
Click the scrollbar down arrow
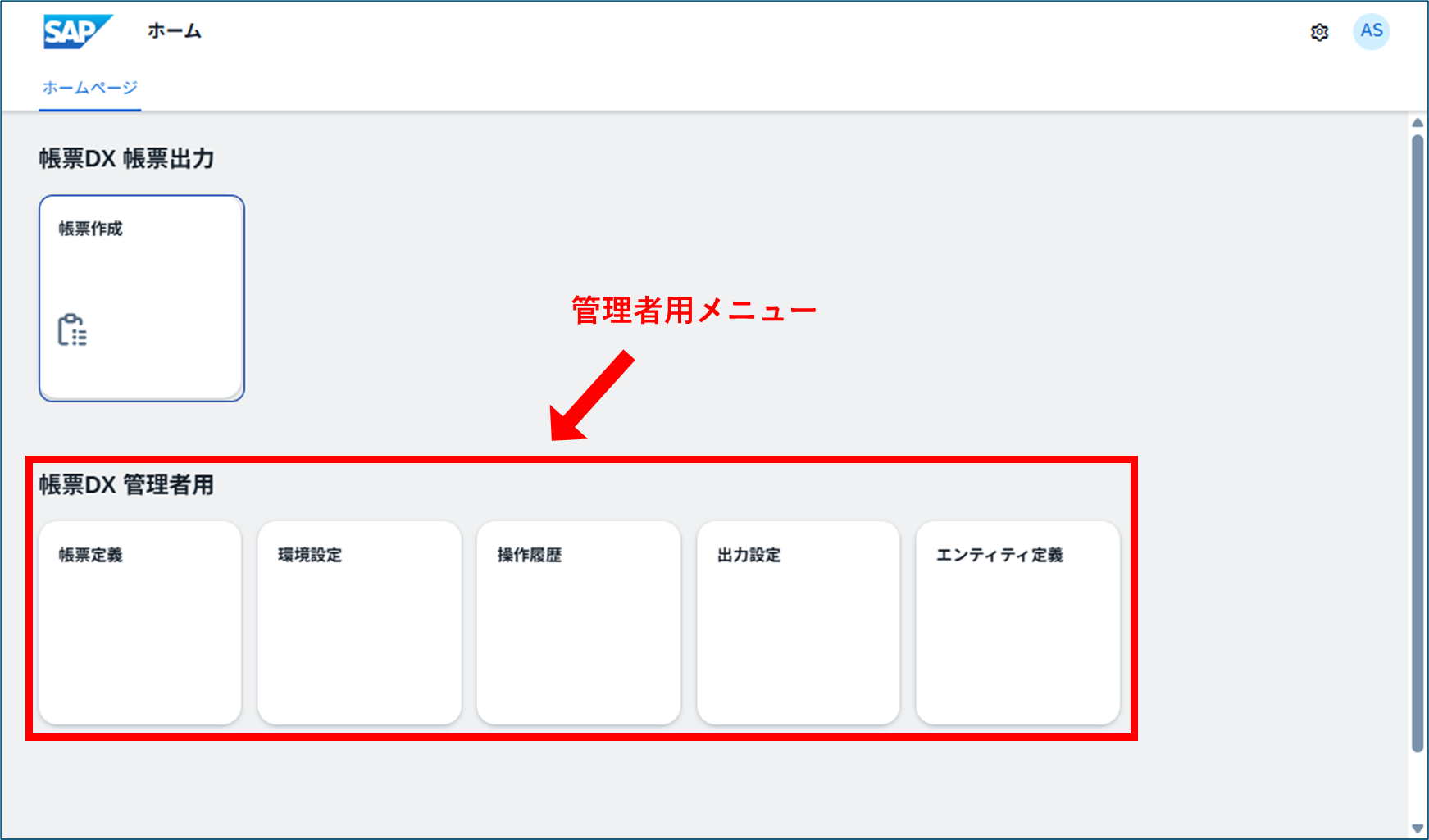pos(1418,829)
